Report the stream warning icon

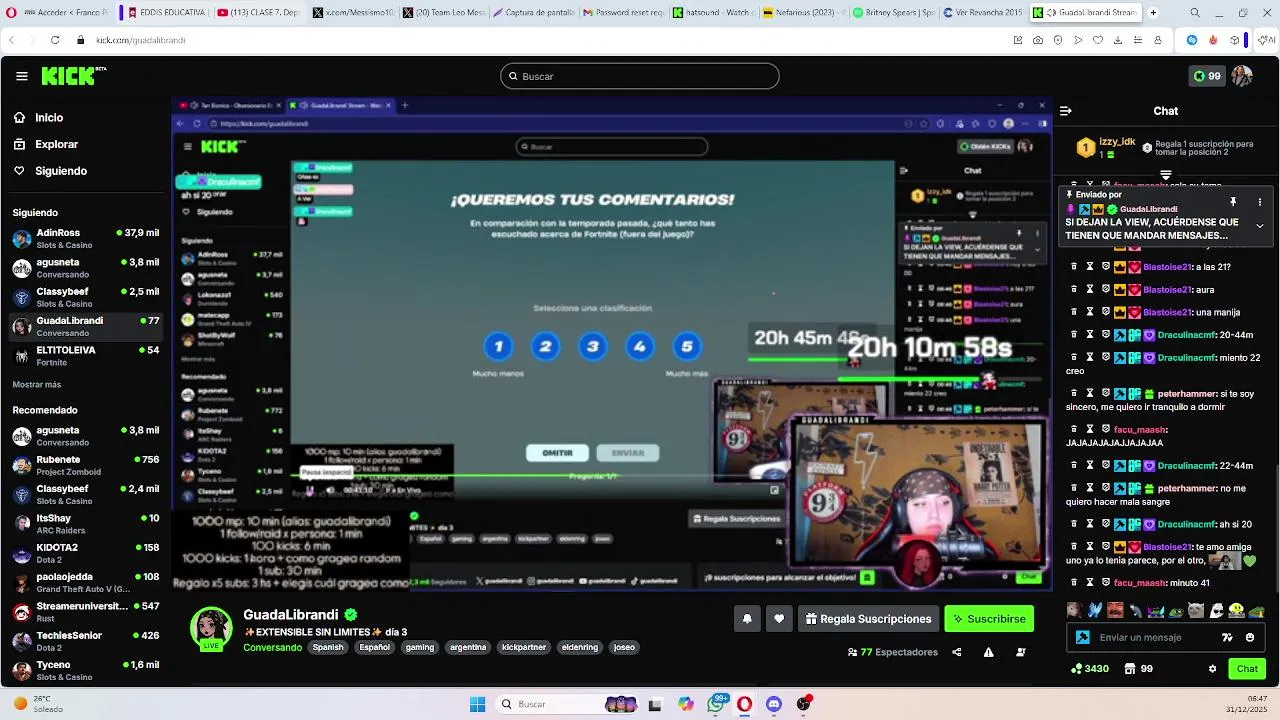pyautogui.click(x=989, y=652)
